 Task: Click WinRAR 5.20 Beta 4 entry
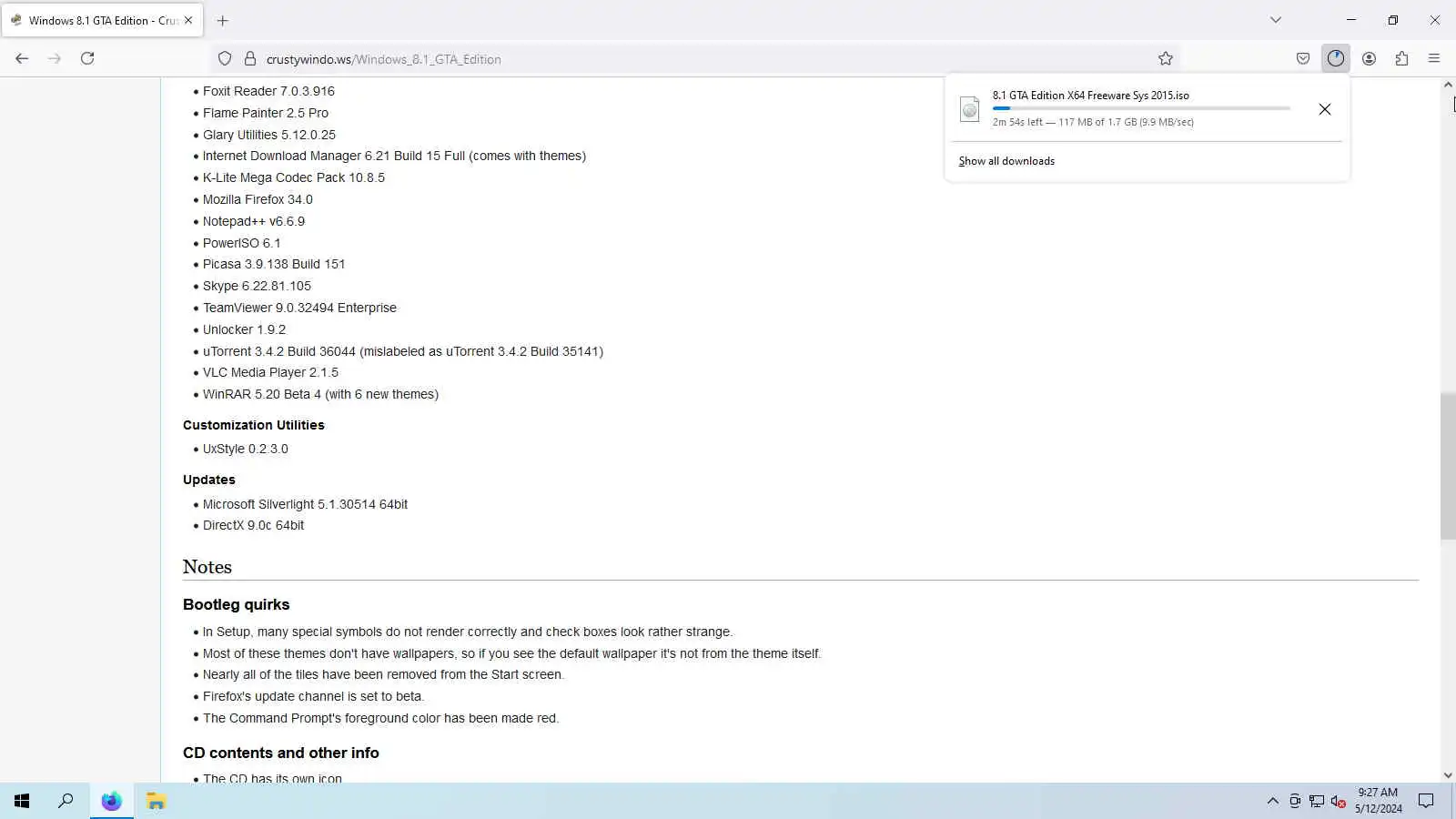320,394
